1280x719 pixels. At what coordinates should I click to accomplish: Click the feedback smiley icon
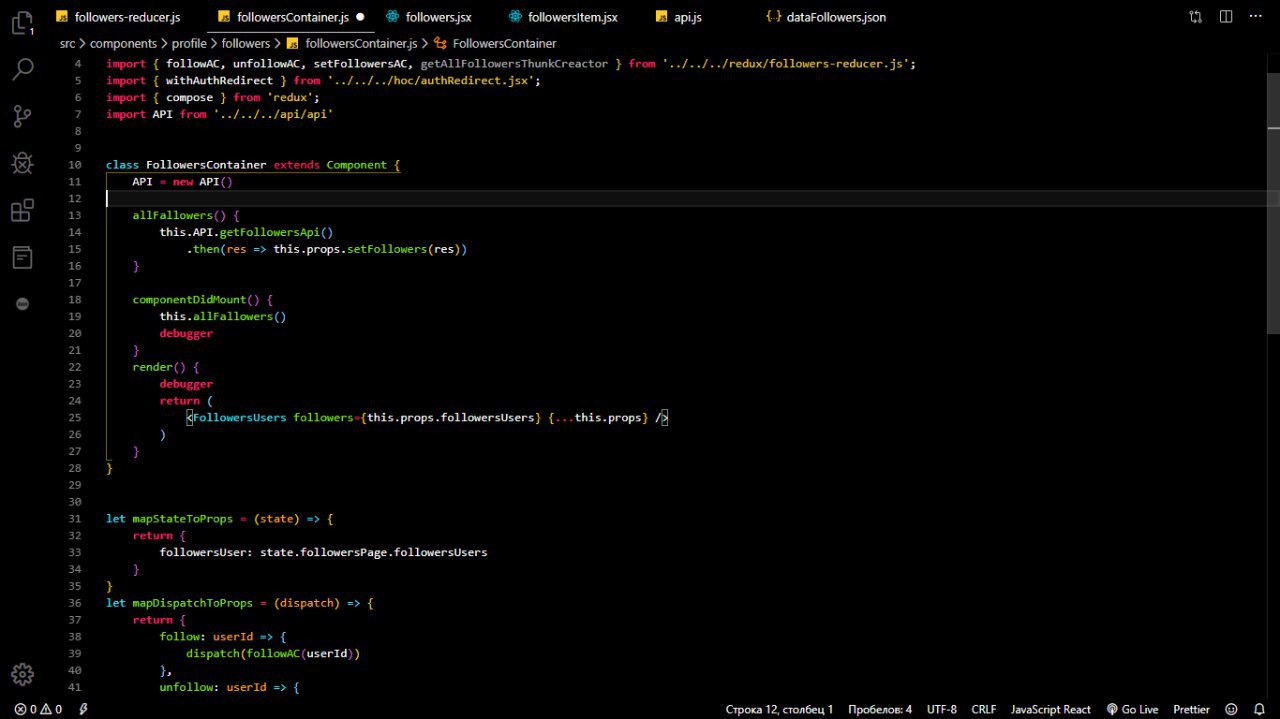pyautogui.click(x=1231, y=709)
